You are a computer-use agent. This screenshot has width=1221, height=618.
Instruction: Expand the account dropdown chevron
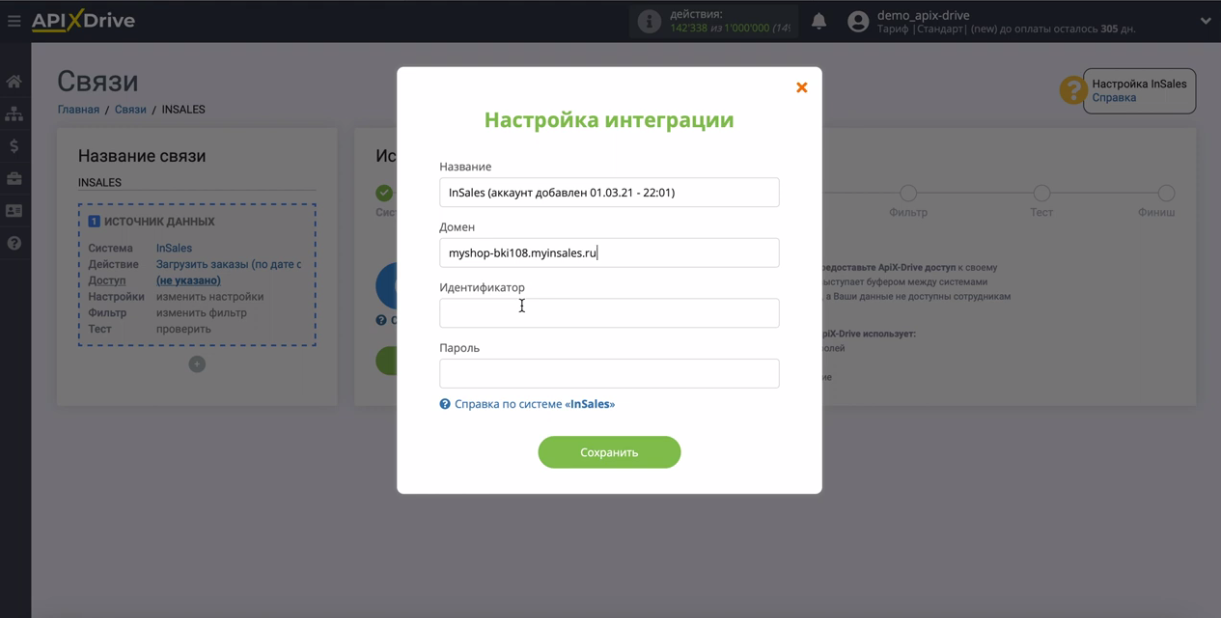tap(1205, 21)
